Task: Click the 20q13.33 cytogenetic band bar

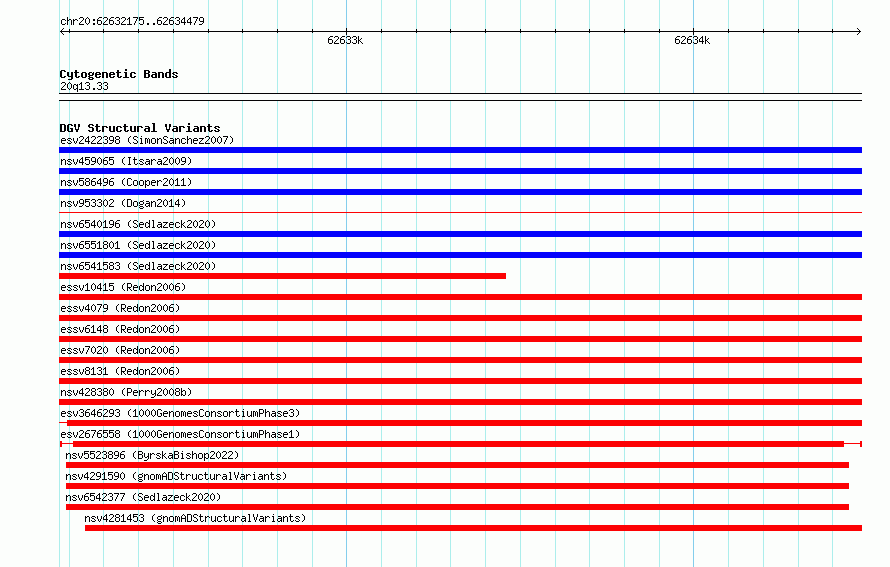Action: click(x=460, y=97)
